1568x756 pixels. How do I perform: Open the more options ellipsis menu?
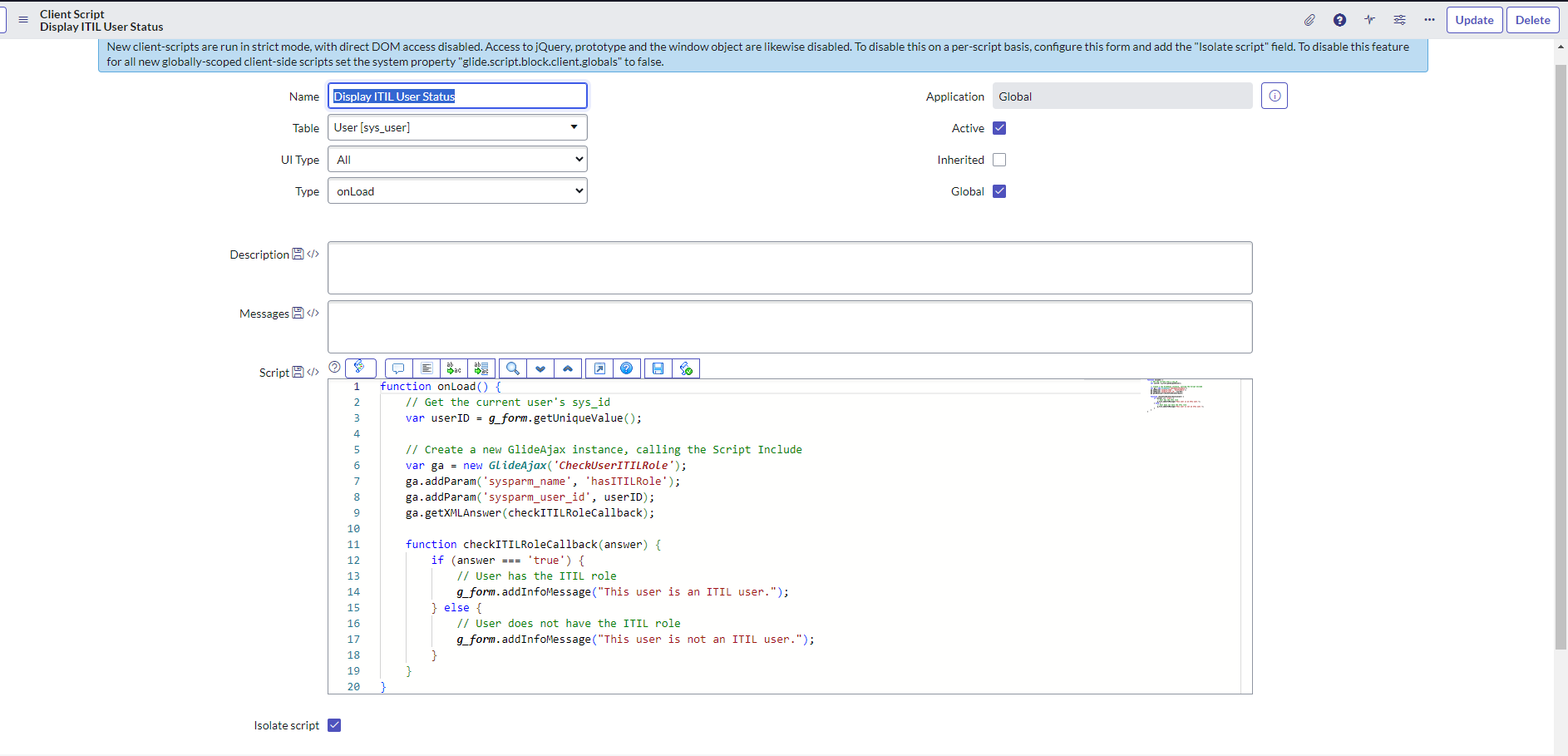tap(1429, 20)
